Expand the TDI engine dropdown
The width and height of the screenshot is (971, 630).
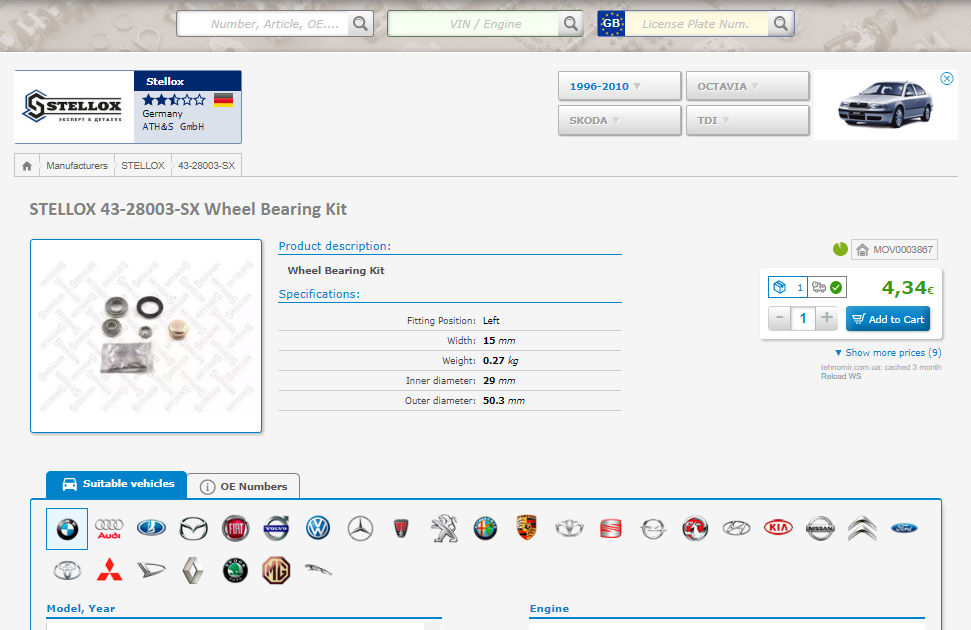coord(747,120)
